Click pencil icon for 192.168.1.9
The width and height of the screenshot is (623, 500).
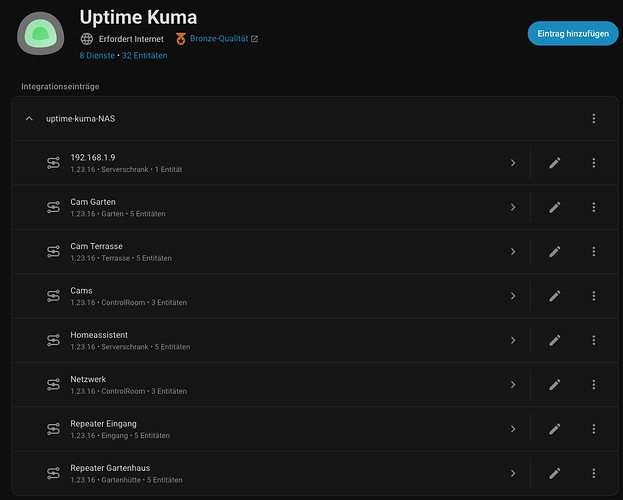coord(555,163)
